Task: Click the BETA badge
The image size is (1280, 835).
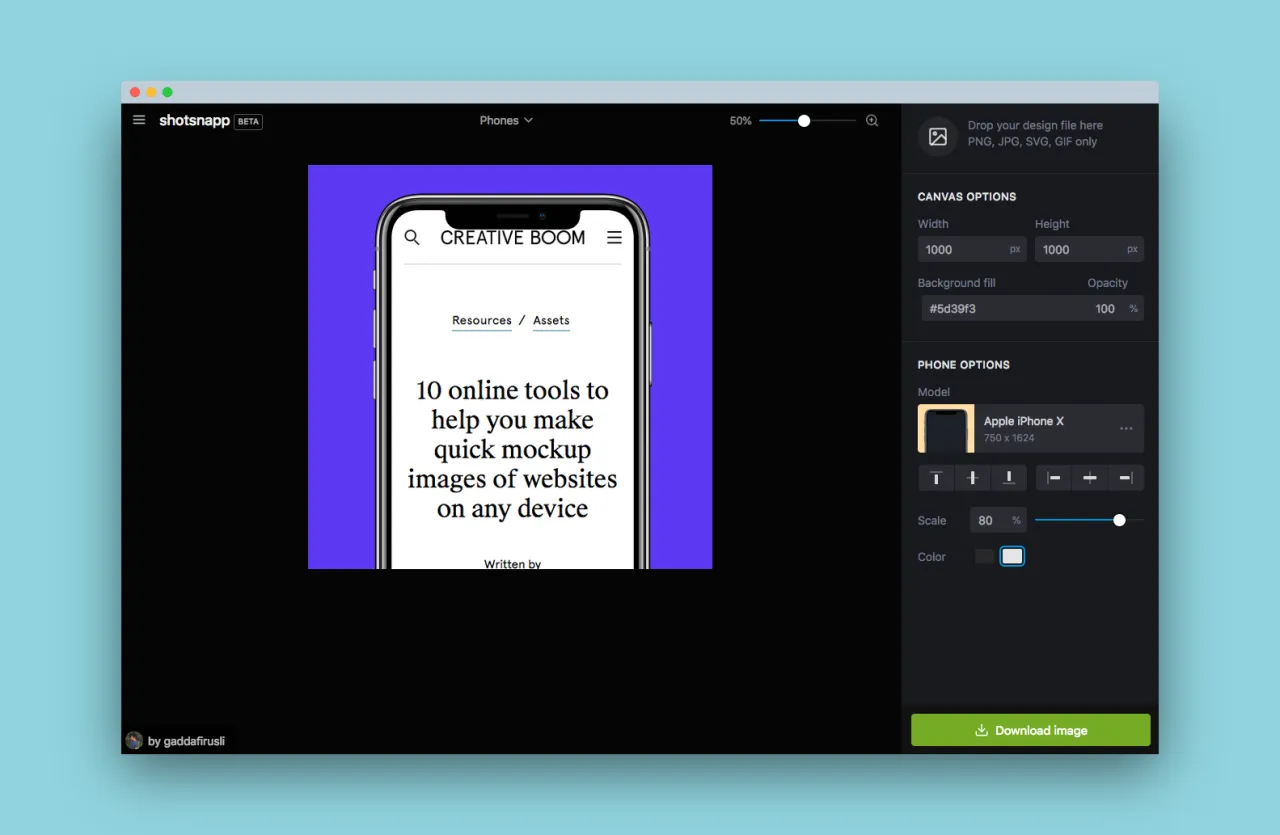Action: (248, 122)
